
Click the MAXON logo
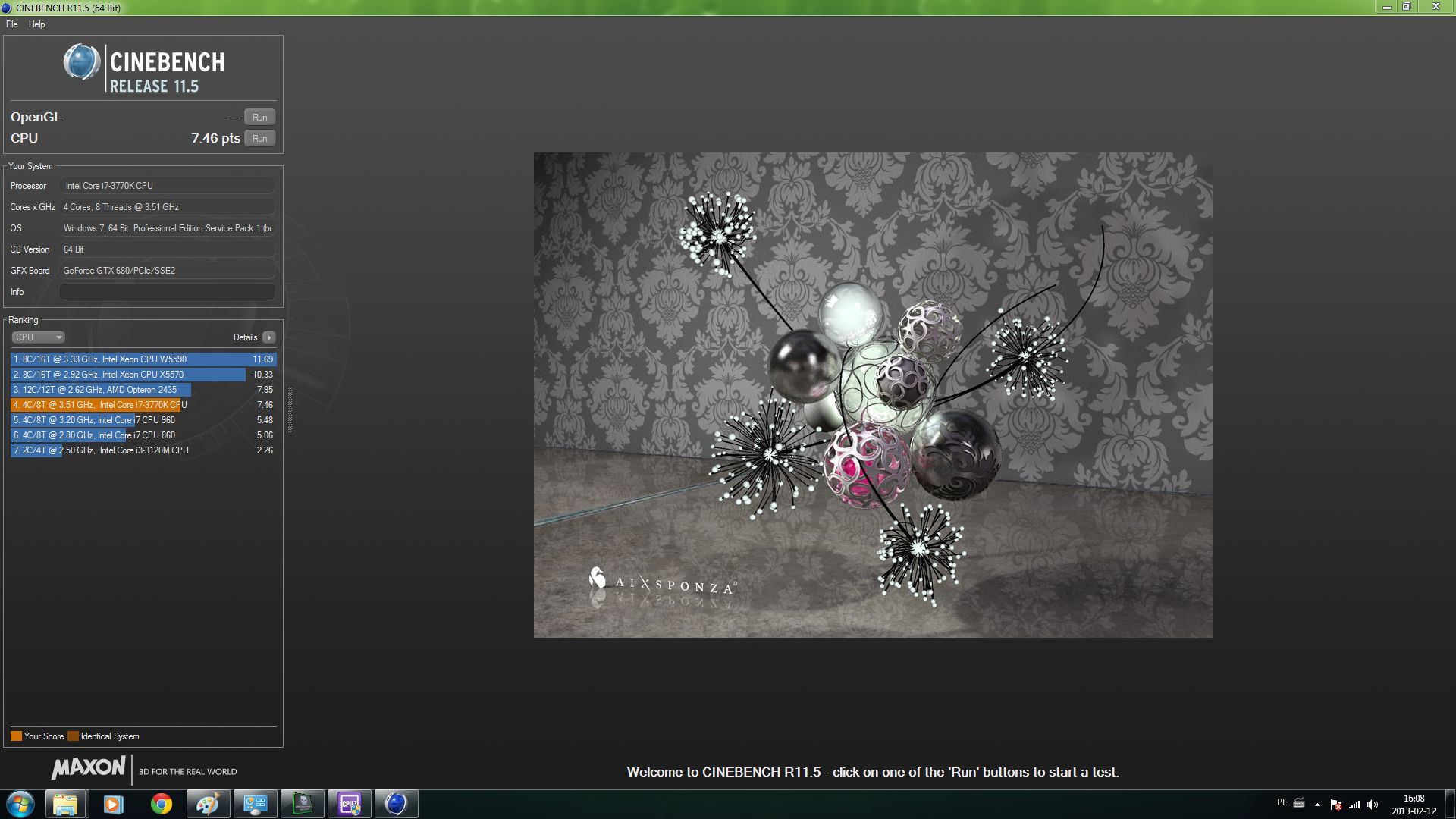pyautogui.click(x=88, y=767)
